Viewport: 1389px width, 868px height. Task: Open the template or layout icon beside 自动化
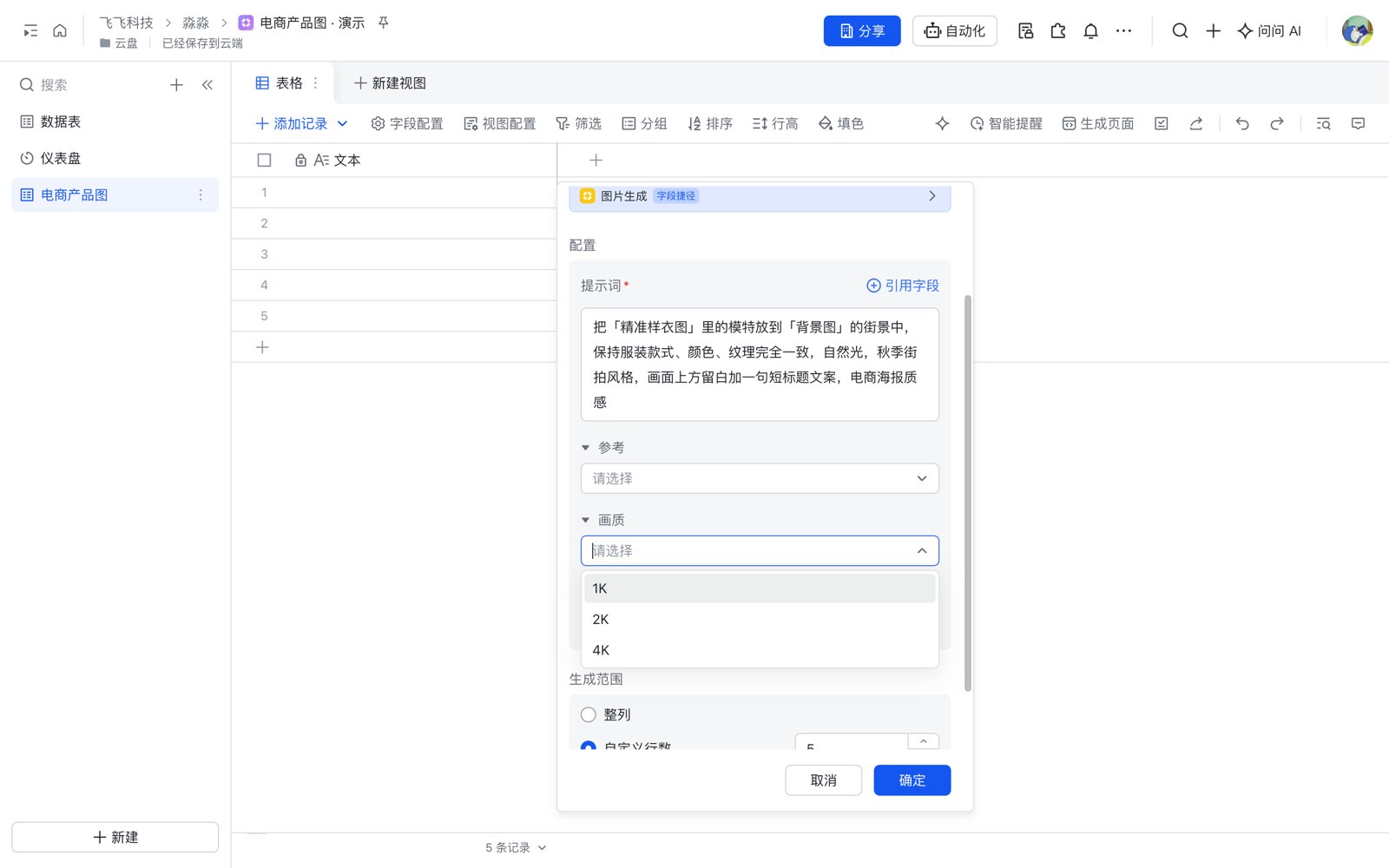point(1025,31)
